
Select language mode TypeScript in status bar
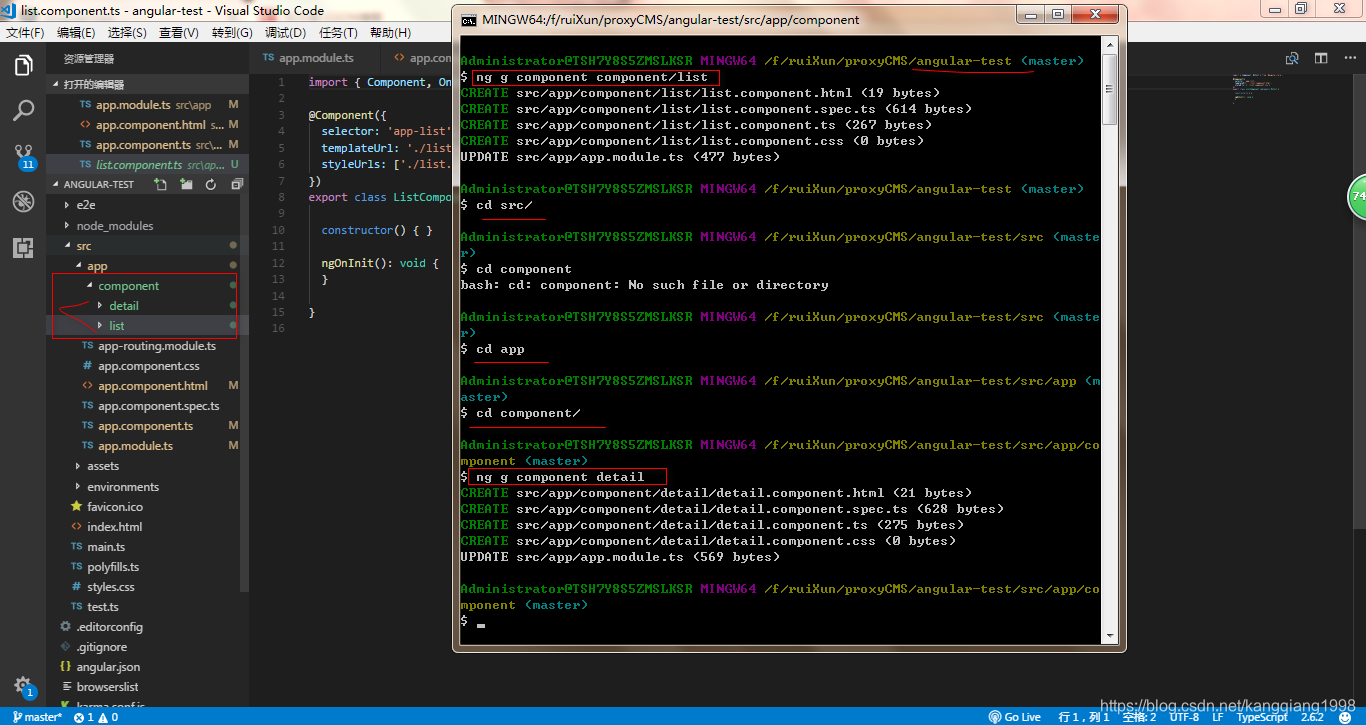[1262, 717]
